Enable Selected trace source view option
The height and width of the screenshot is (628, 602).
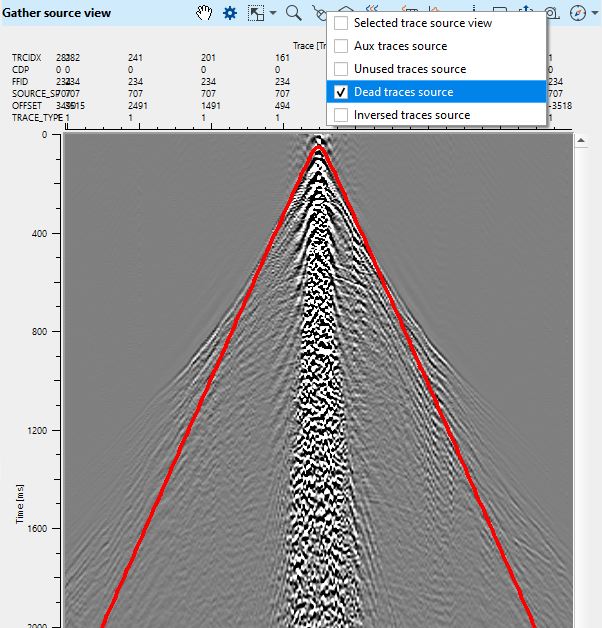tap(437, 23)
